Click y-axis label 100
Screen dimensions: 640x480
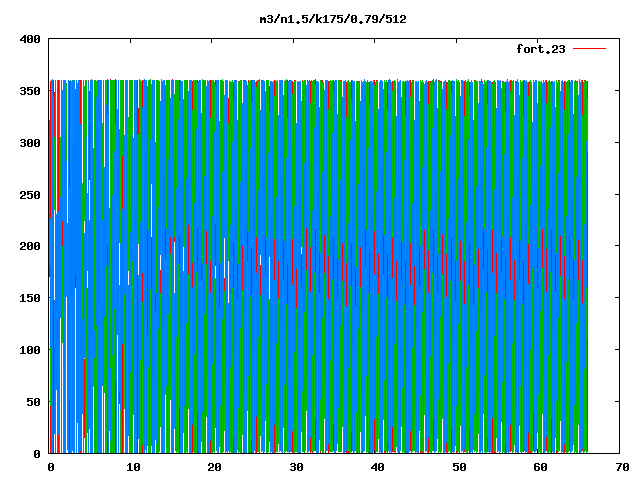coord(30,350)
